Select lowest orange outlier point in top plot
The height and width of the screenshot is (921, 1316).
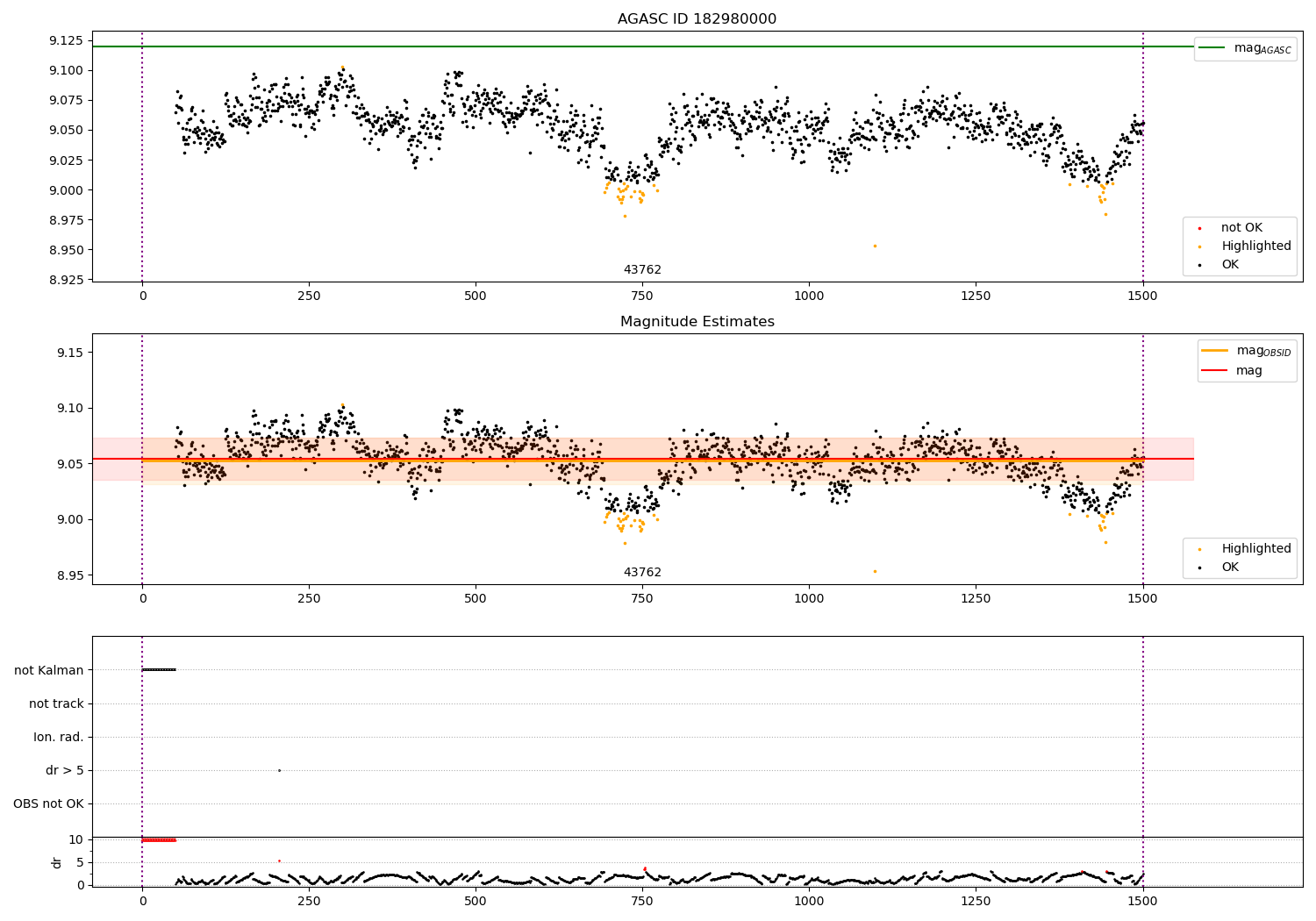pos(875,246)
